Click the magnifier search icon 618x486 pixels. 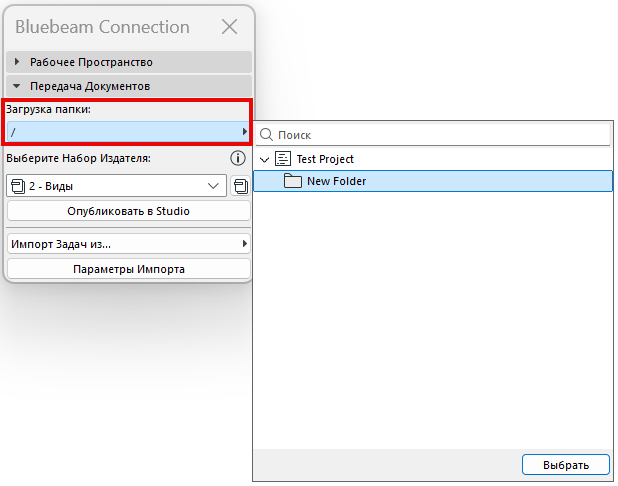pyautogui.click(x=267, y=134)
